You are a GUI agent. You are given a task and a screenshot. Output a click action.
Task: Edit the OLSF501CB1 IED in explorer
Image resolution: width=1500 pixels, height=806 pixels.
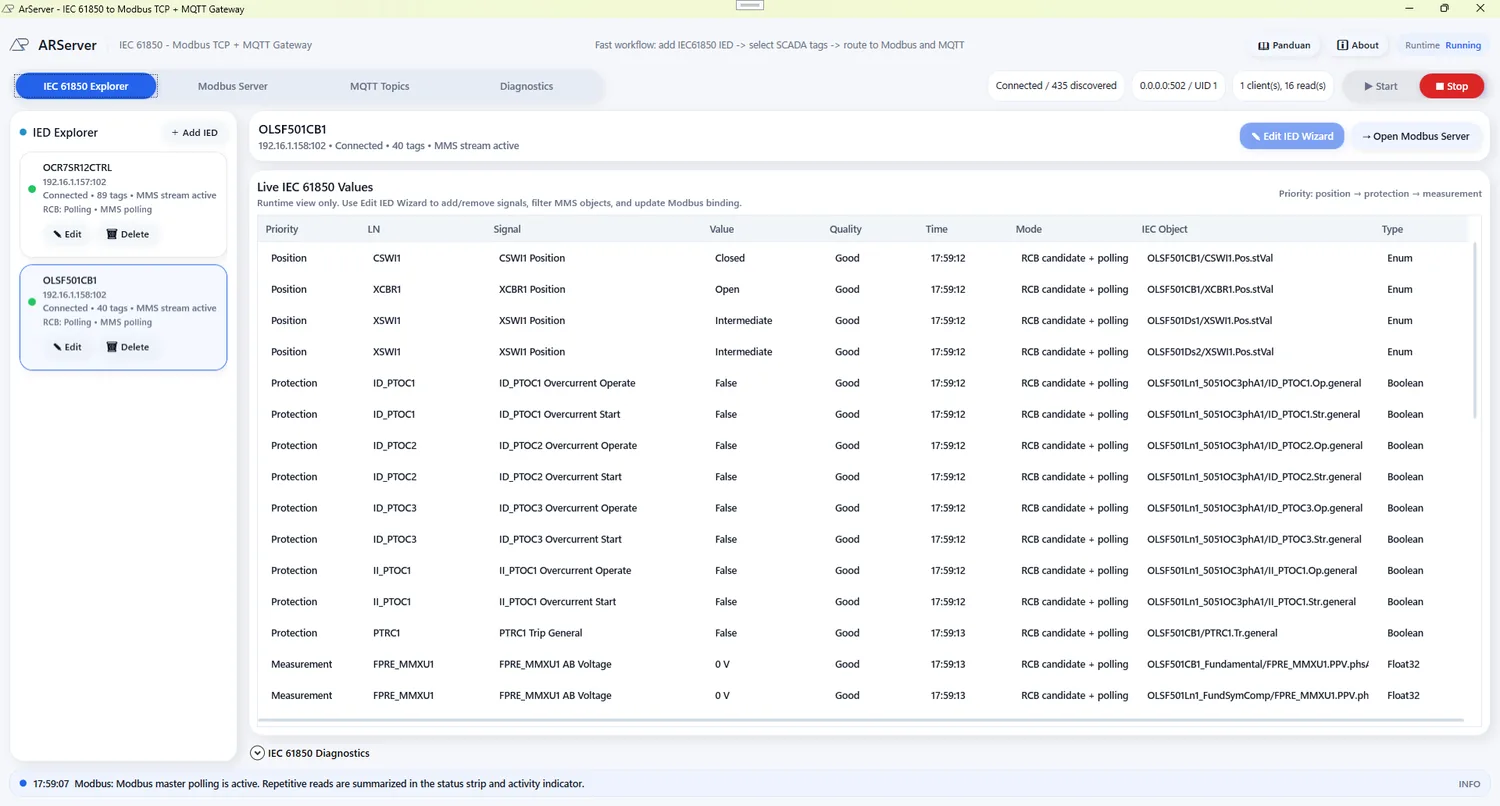68,347
